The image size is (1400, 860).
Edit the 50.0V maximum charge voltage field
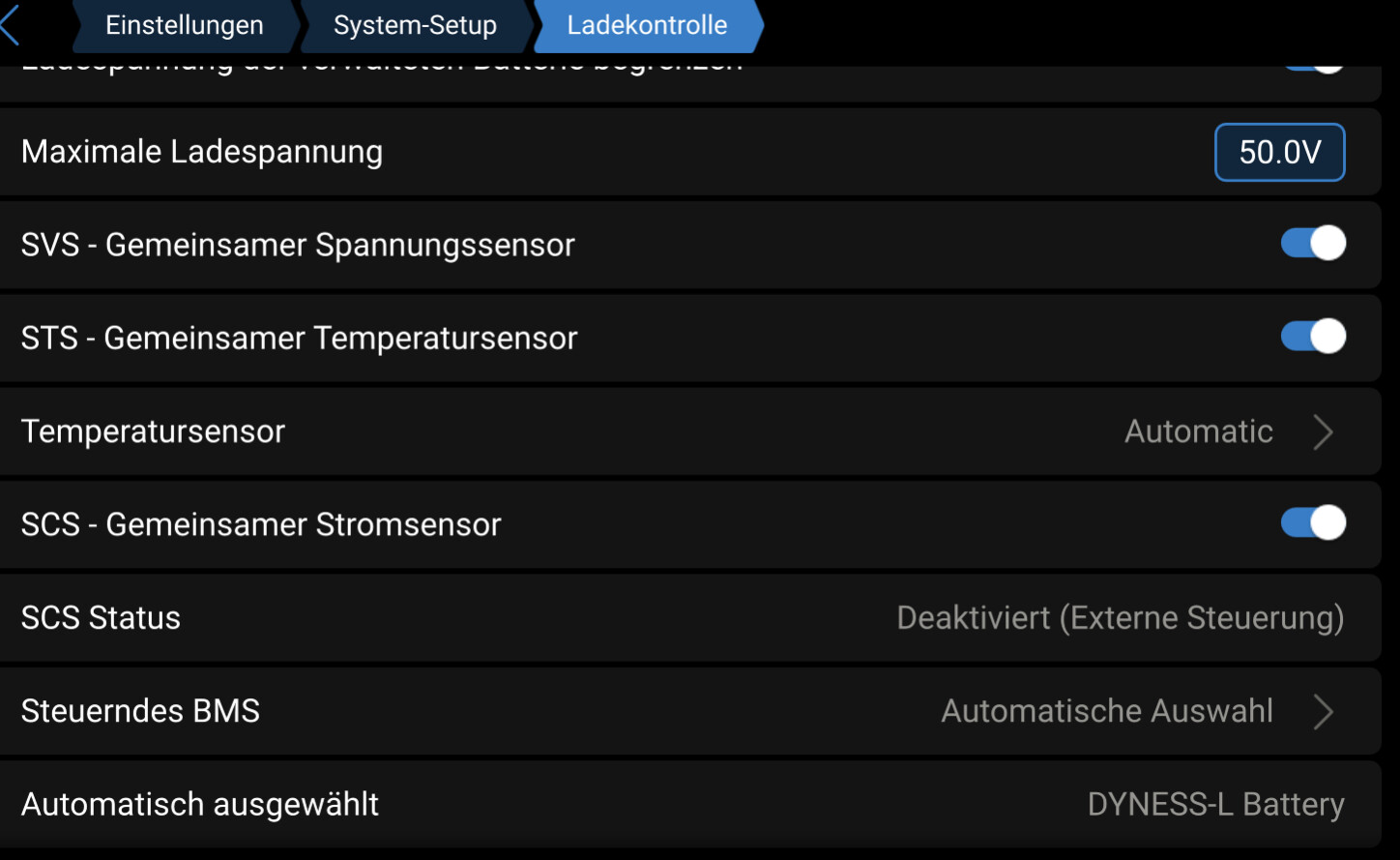(1279, 152)
